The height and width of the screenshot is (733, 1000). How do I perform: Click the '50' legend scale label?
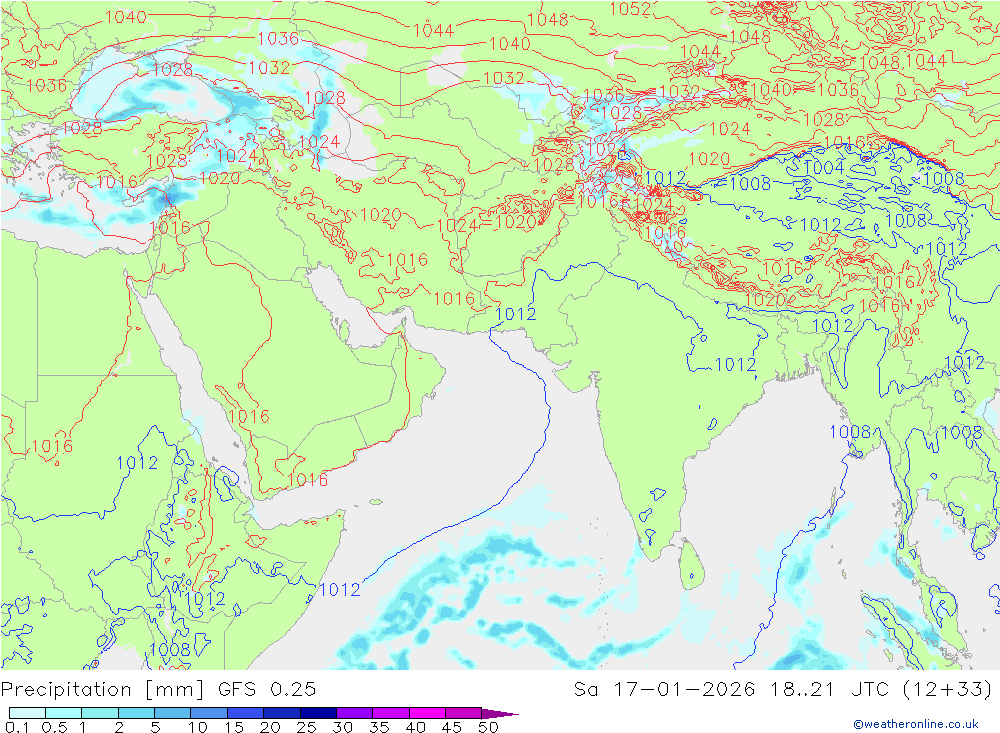click(488, 727)
